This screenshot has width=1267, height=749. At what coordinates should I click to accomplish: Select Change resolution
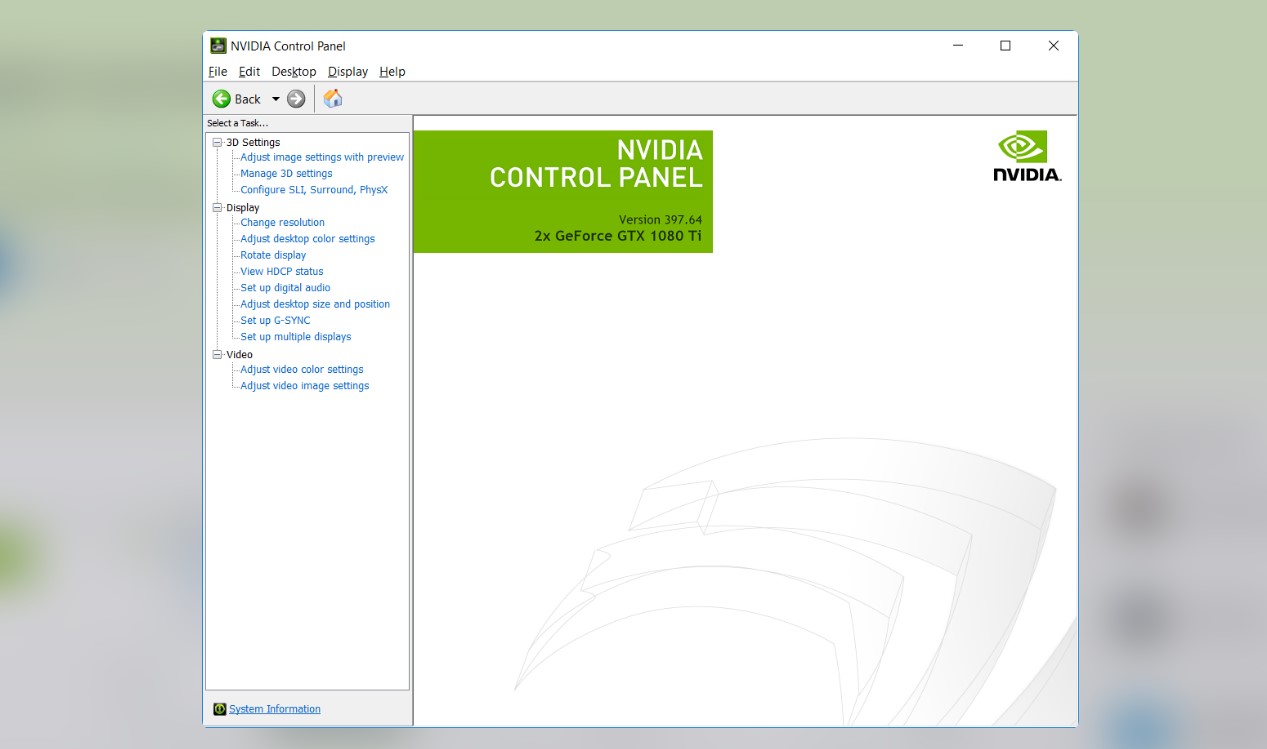(x=282, y=223)
